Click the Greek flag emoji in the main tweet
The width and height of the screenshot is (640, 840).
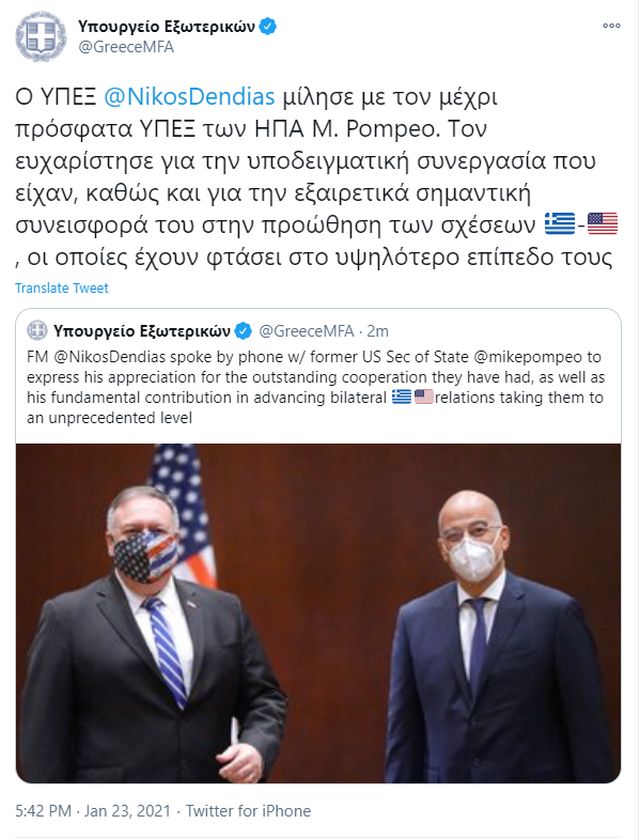[x=560, y=224]
